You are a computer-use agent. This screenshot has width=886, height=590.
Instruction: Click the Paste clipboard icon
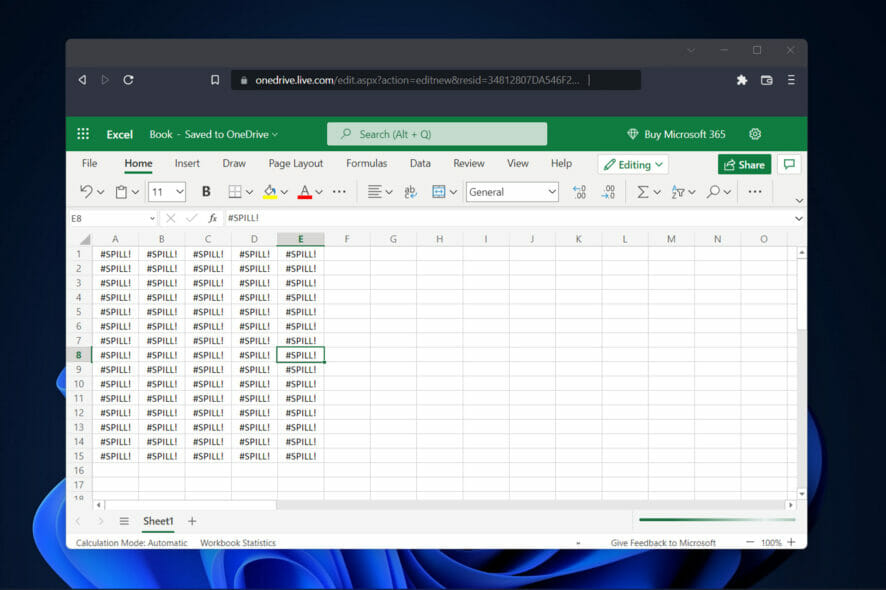coord(121,192)
